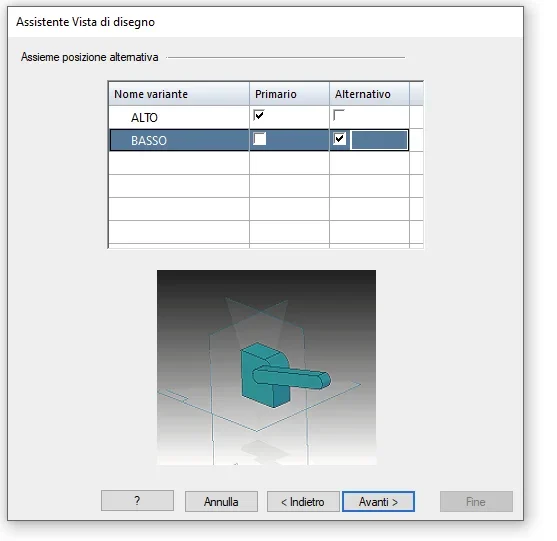Image resolution: width=557 pixels, height=541 pixels.
Task: Click the disabled Fine button
Action: click(476, 502)
